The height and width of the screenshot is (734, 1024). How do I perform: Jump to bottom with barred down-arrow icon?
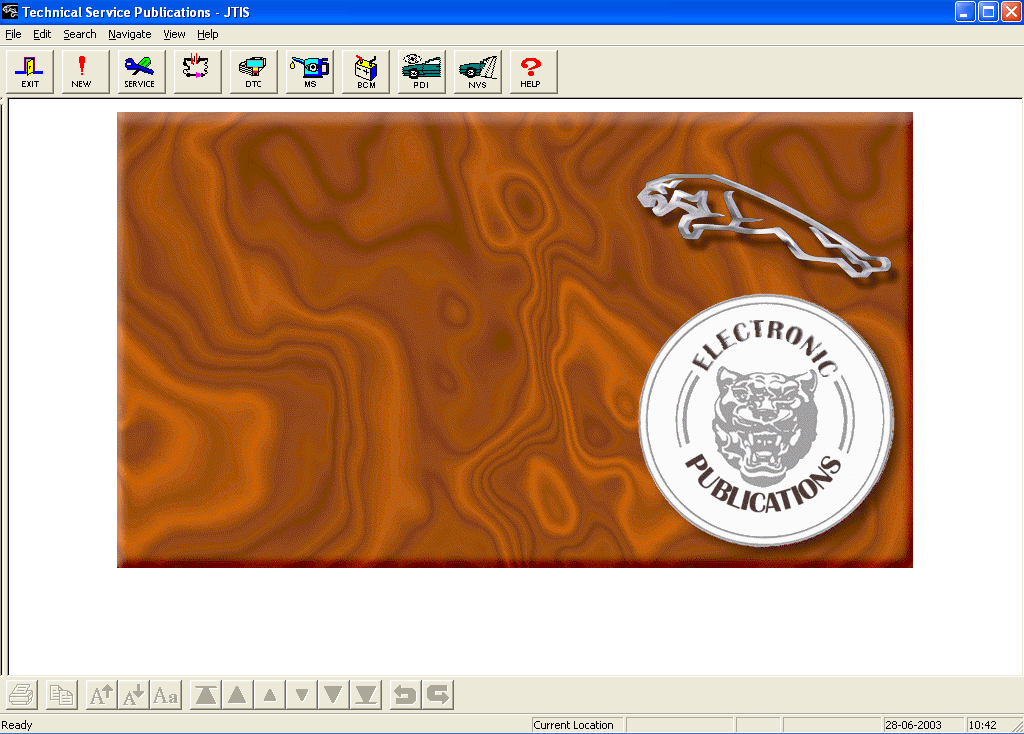coord(366,695)
